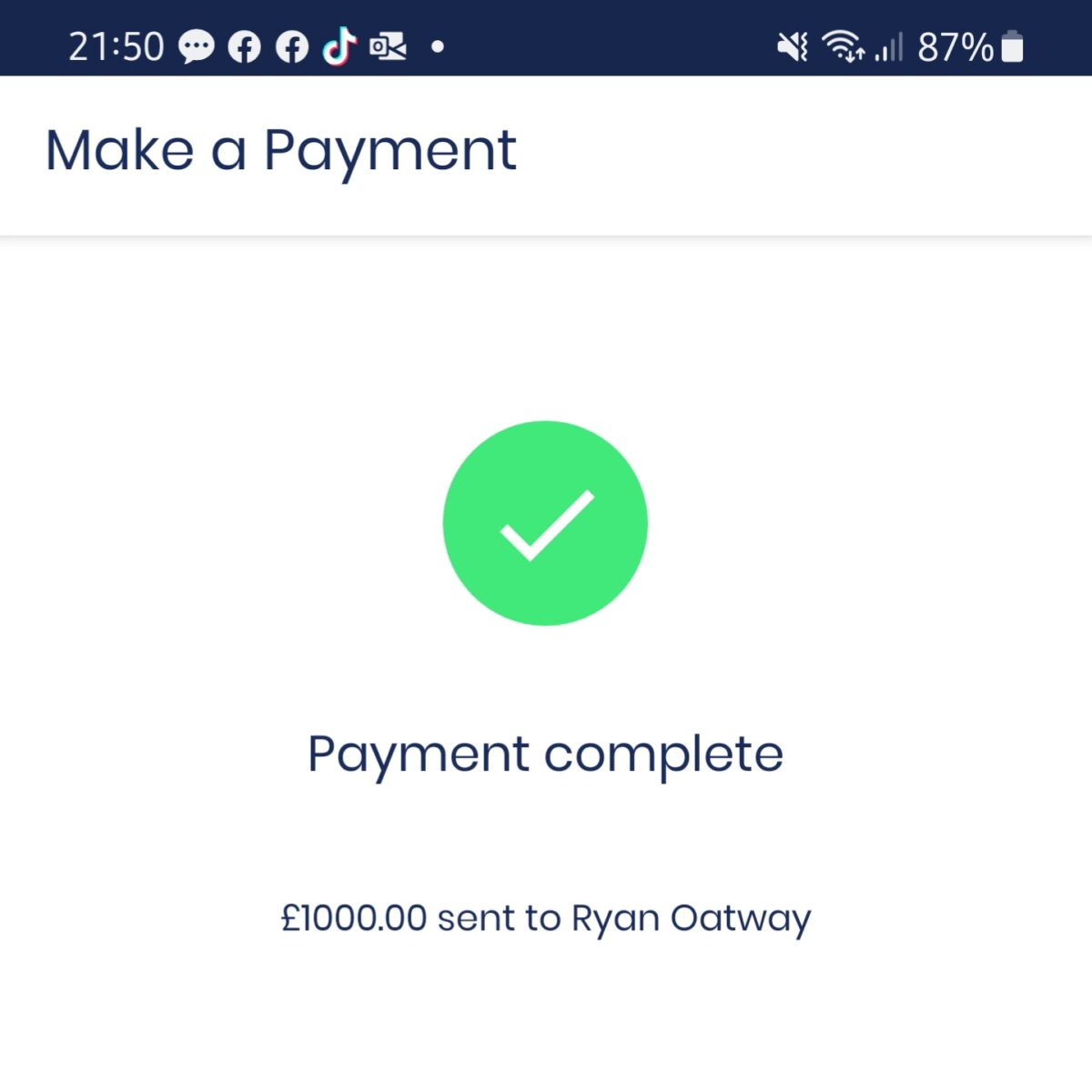Image resolution: width=1092 pixels, height=1092 pixels.
Task: Tap Payment beside the word complete
Action: point(419,756)
